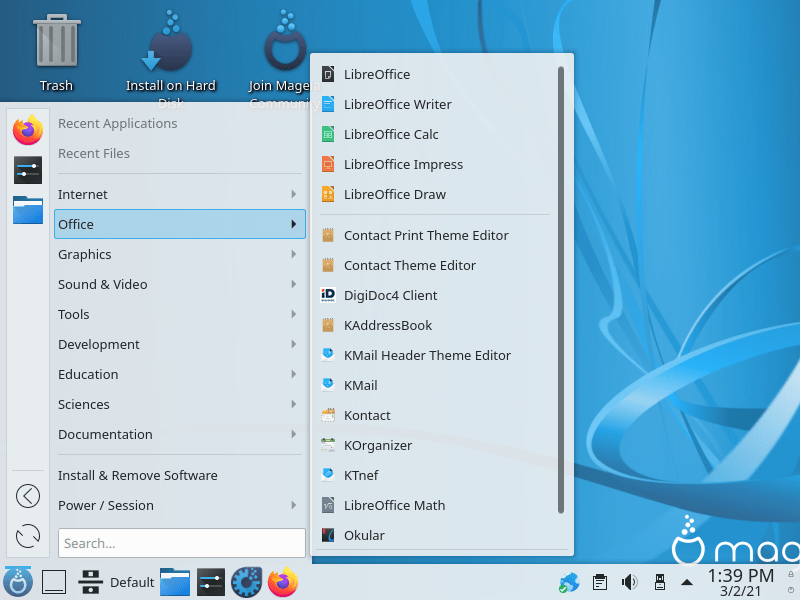Image resolution: width=800 pixels, height=600 pixels.
Task: Expand the Internet category
Action: click(180, 194)
